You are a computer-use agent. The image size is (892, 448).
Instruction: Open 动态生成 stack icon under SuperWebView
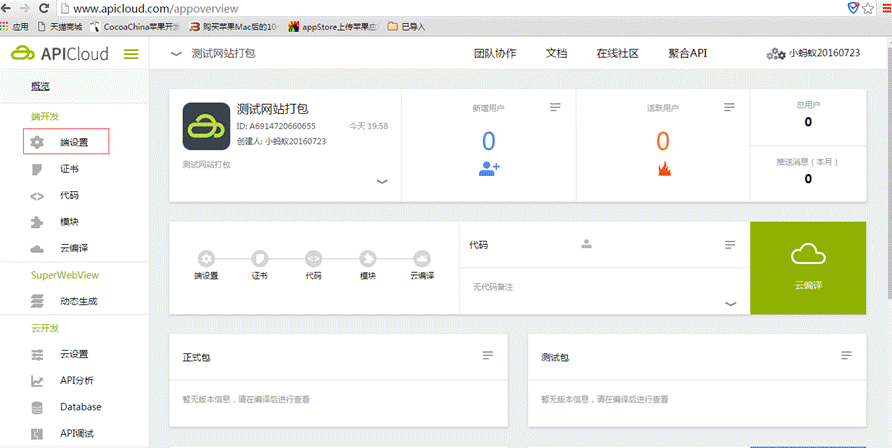[x=37, y=301]
